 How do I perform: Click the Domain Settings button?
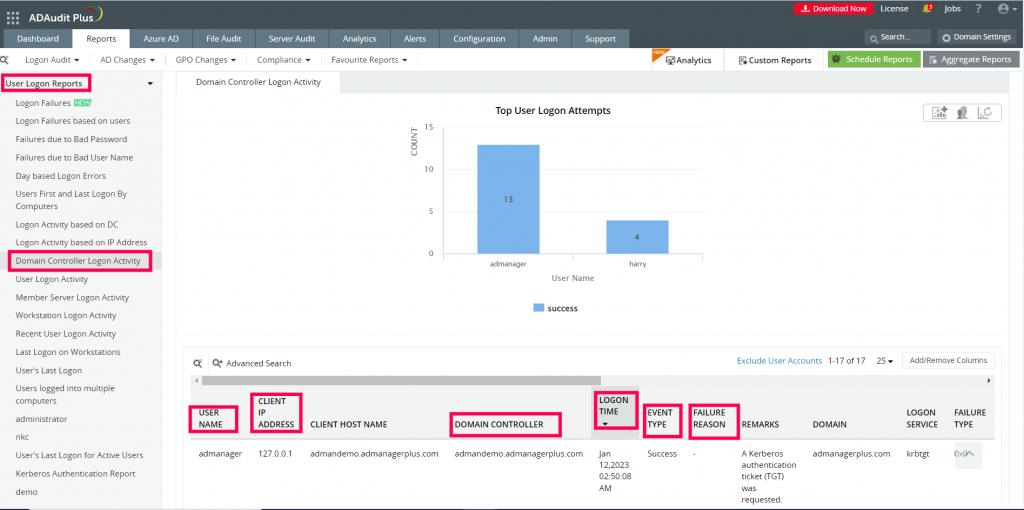(977, 37)
